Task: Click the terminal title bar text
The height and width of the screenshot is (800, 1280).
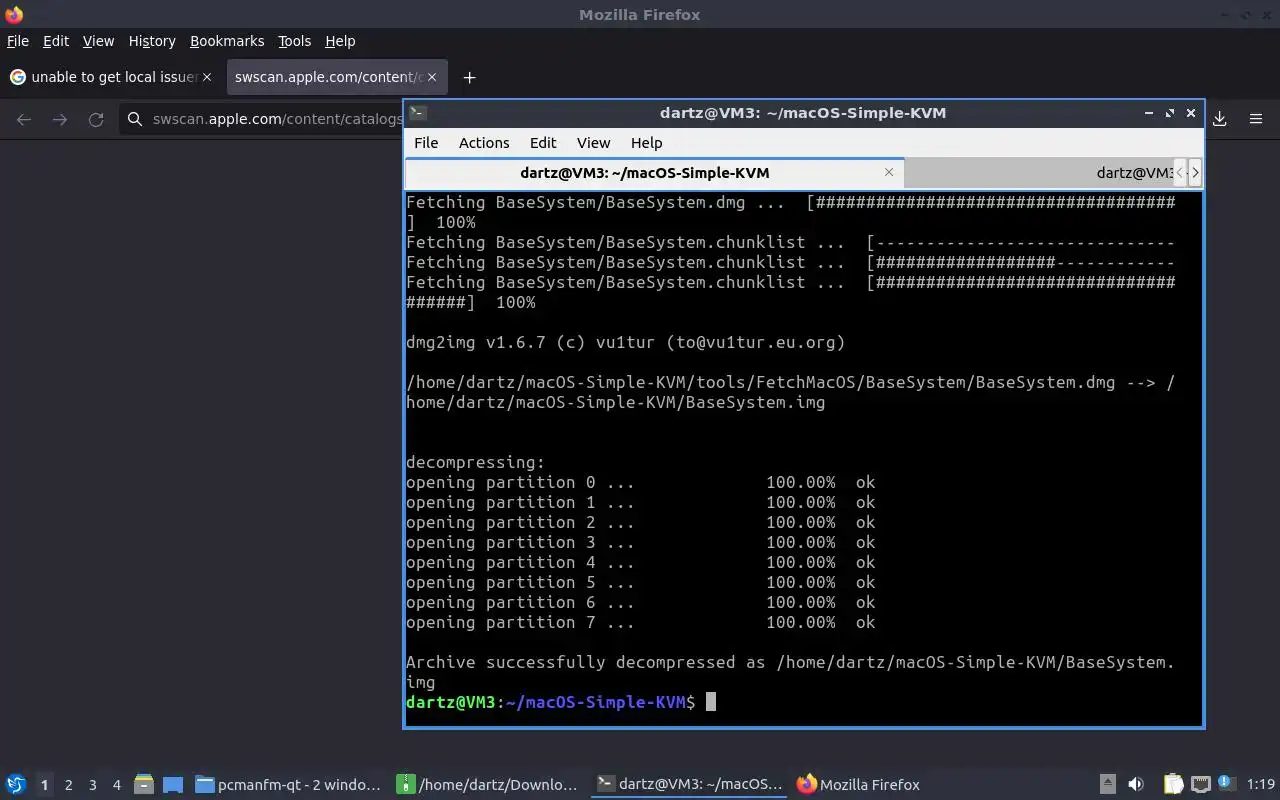Action: coord(803,113)
